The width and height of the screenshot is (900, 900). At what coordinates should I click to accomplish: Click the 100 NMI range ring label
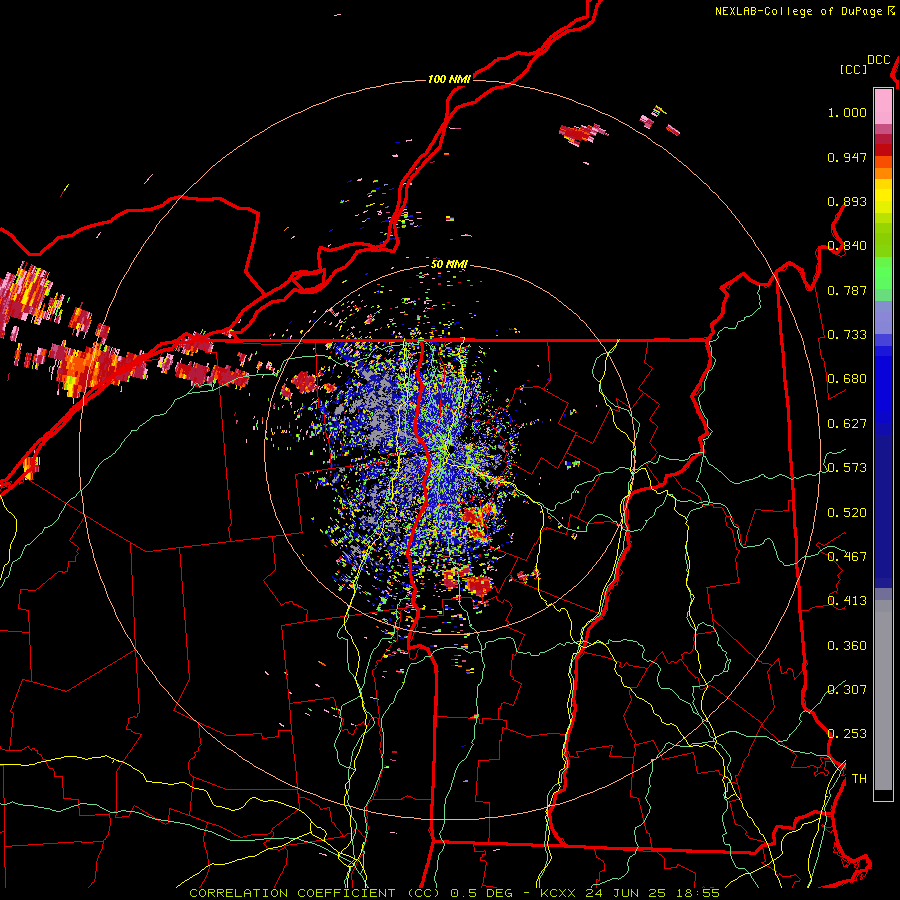coord(449,79)
